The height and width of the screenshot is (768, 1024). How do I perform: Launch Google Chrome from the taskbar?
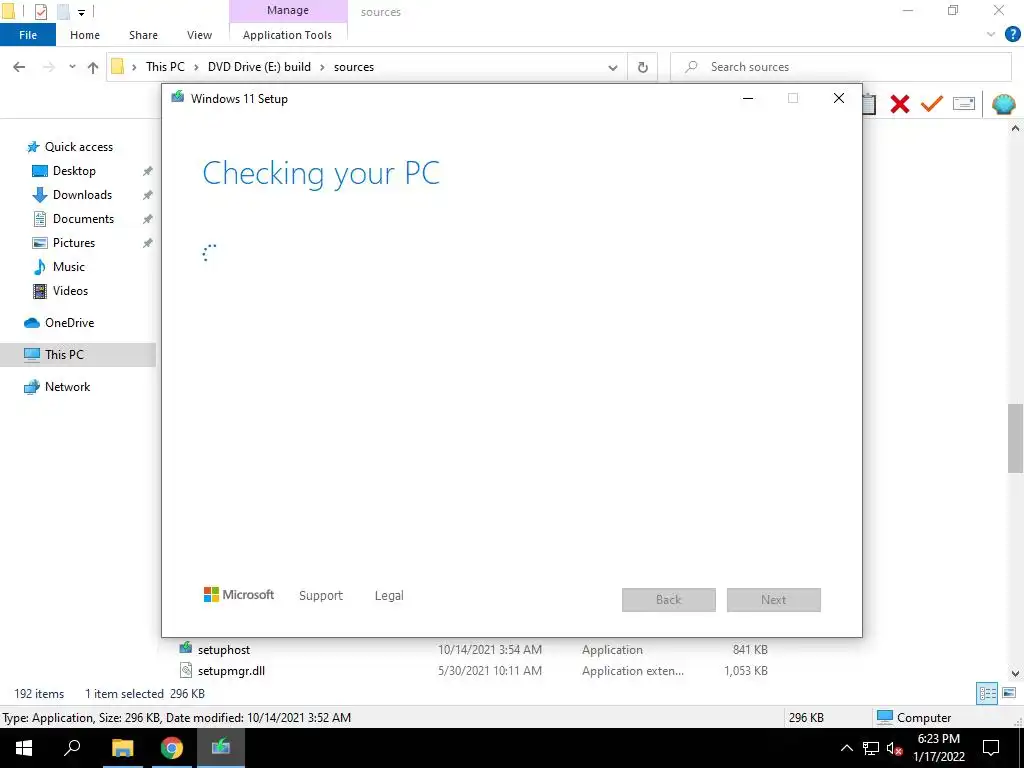click(x=172, y=748)
